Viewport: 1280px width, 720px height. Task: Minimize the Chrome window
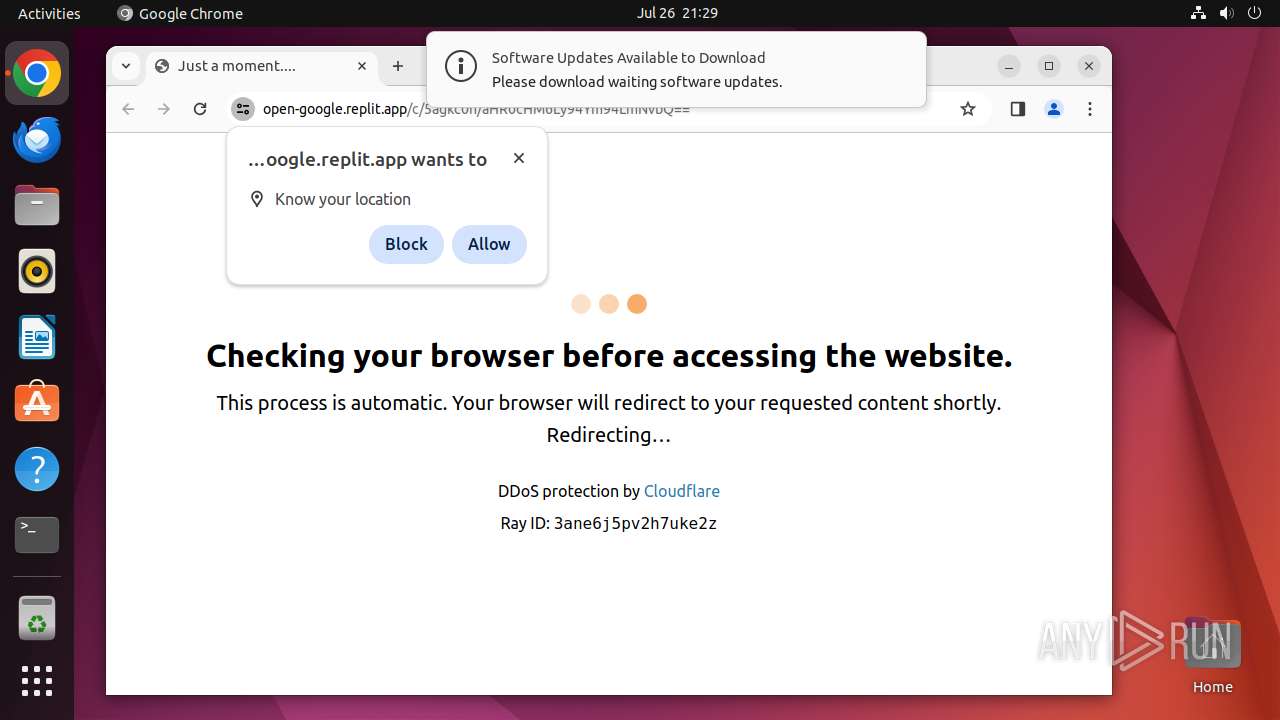(1009, 66)
